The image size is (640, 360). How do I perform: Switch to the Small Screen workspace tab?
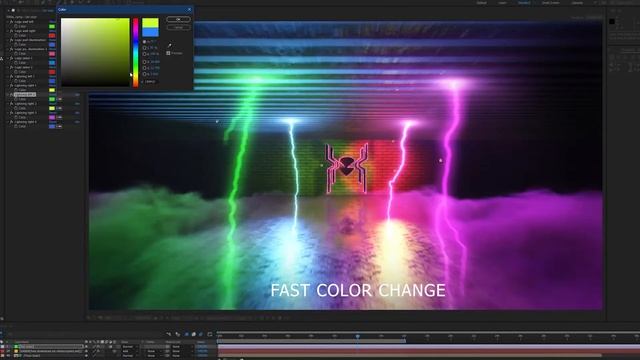[x=551, y=3]
